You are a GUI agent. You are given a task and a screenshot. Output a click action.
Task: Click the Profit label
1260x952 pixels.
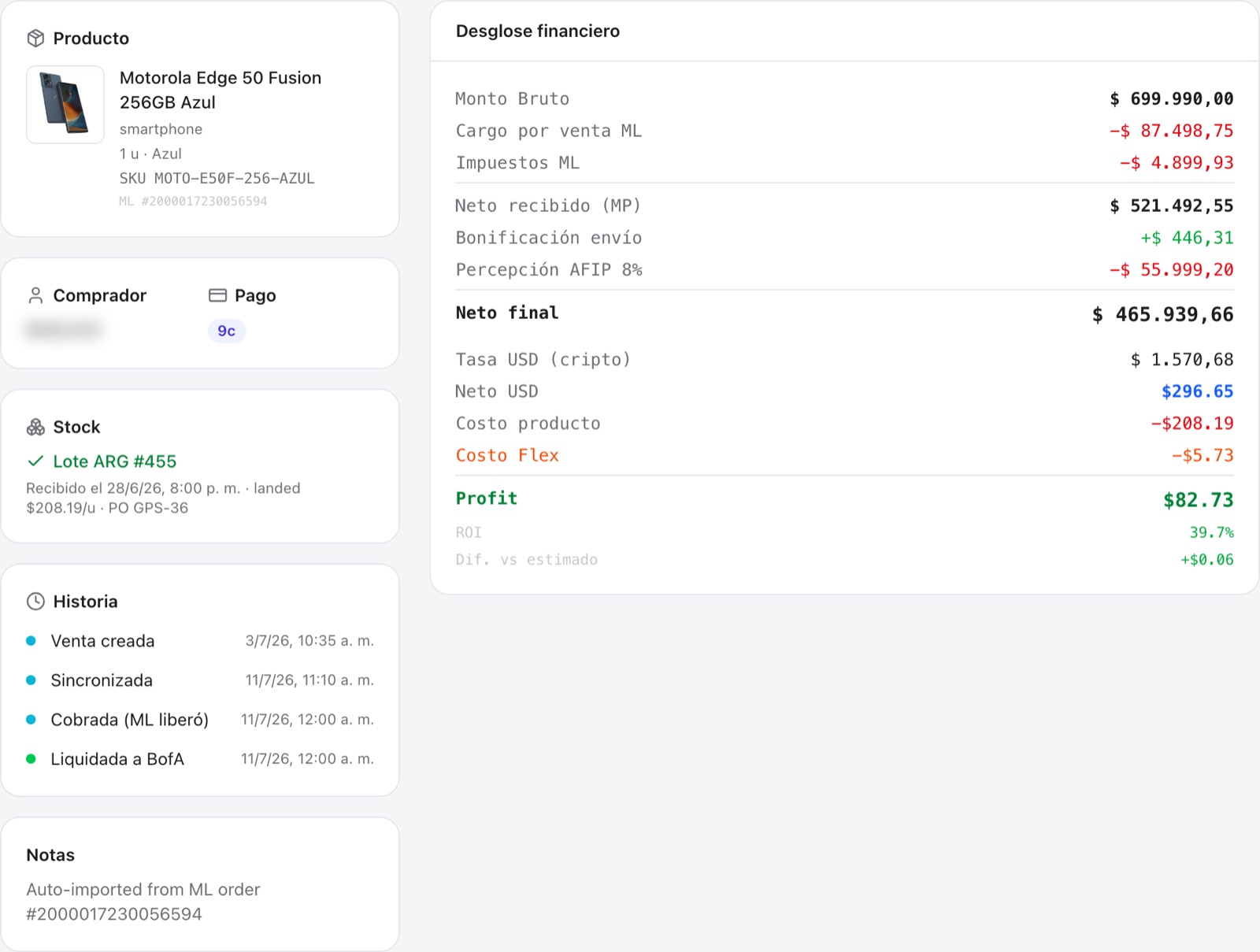pyautogui.click(x=487, y=498)
